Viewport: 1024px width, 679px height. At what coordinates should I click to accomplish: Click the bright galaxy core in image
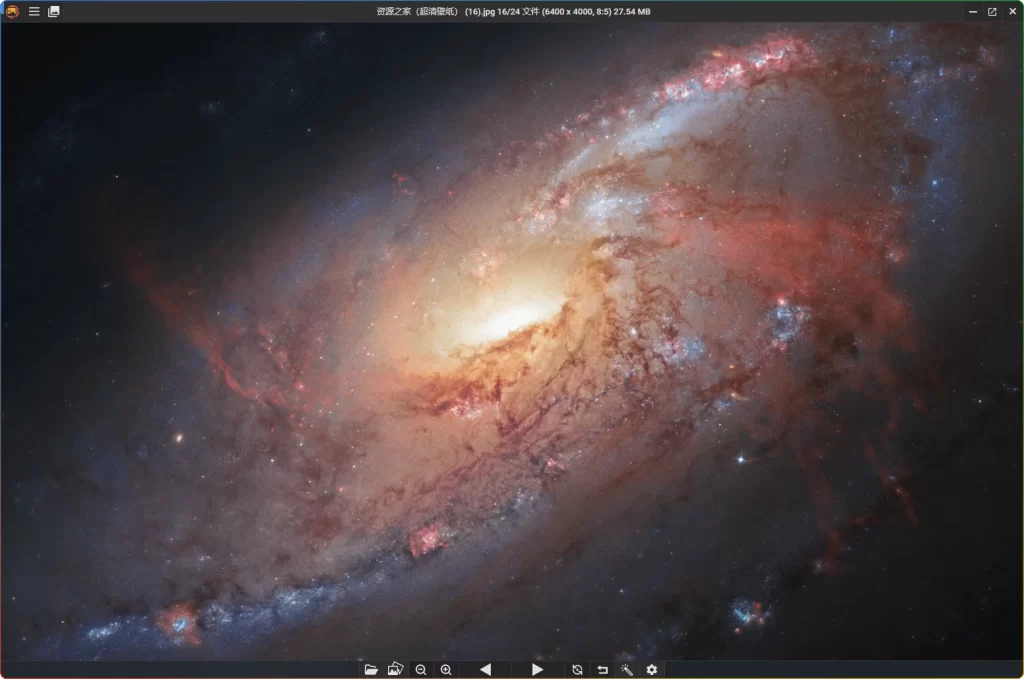point(512,318)
